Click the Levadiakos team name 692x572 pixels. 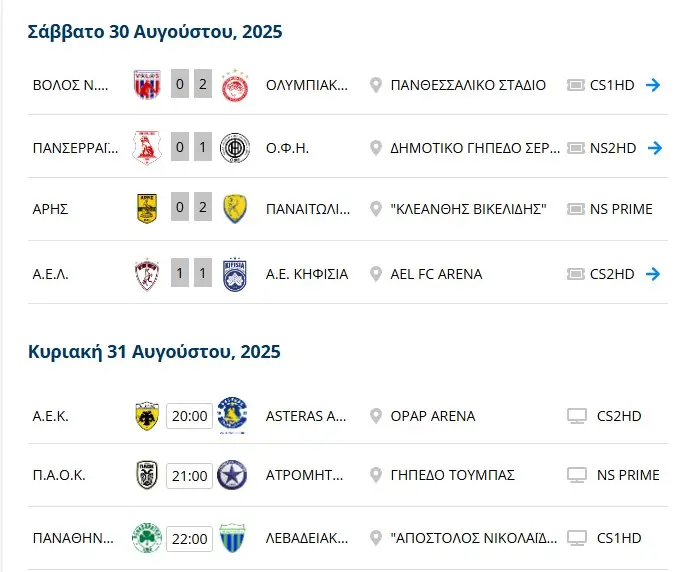click(x=307, y=539)
